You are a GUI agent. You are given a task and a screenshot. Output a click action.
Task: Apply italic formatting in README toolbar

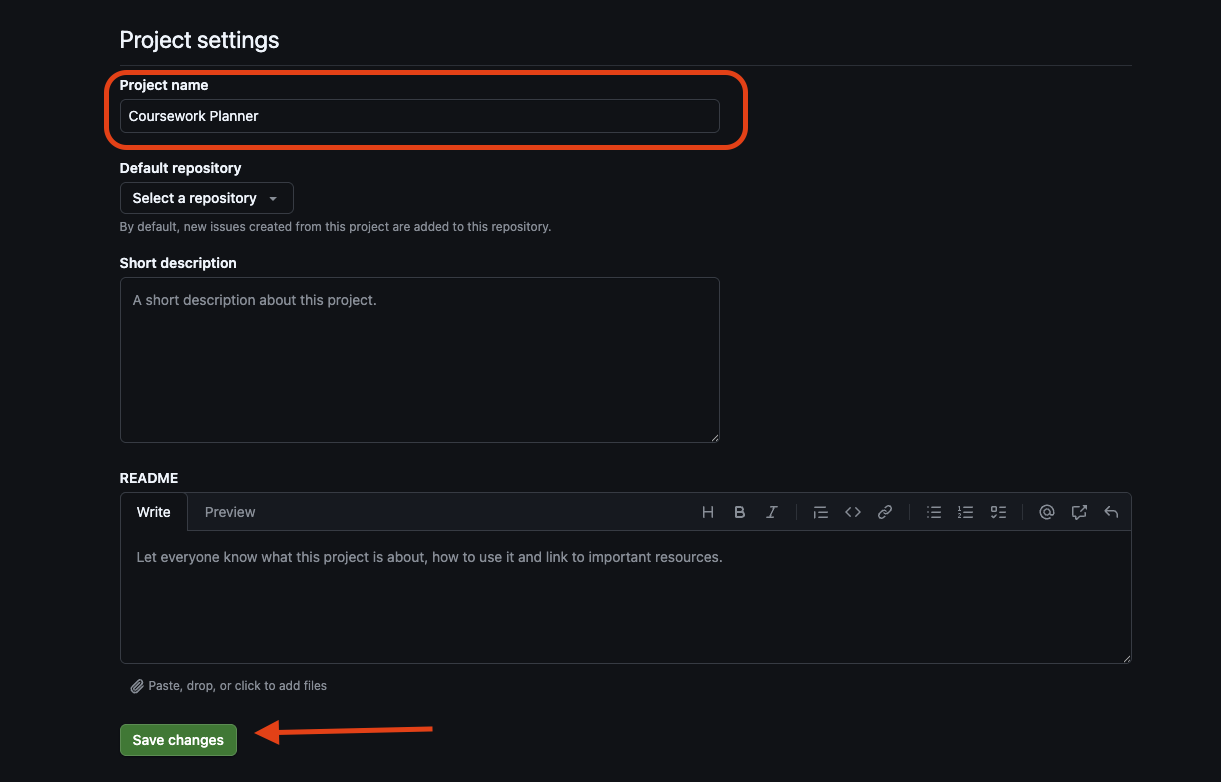click(772, 512)
